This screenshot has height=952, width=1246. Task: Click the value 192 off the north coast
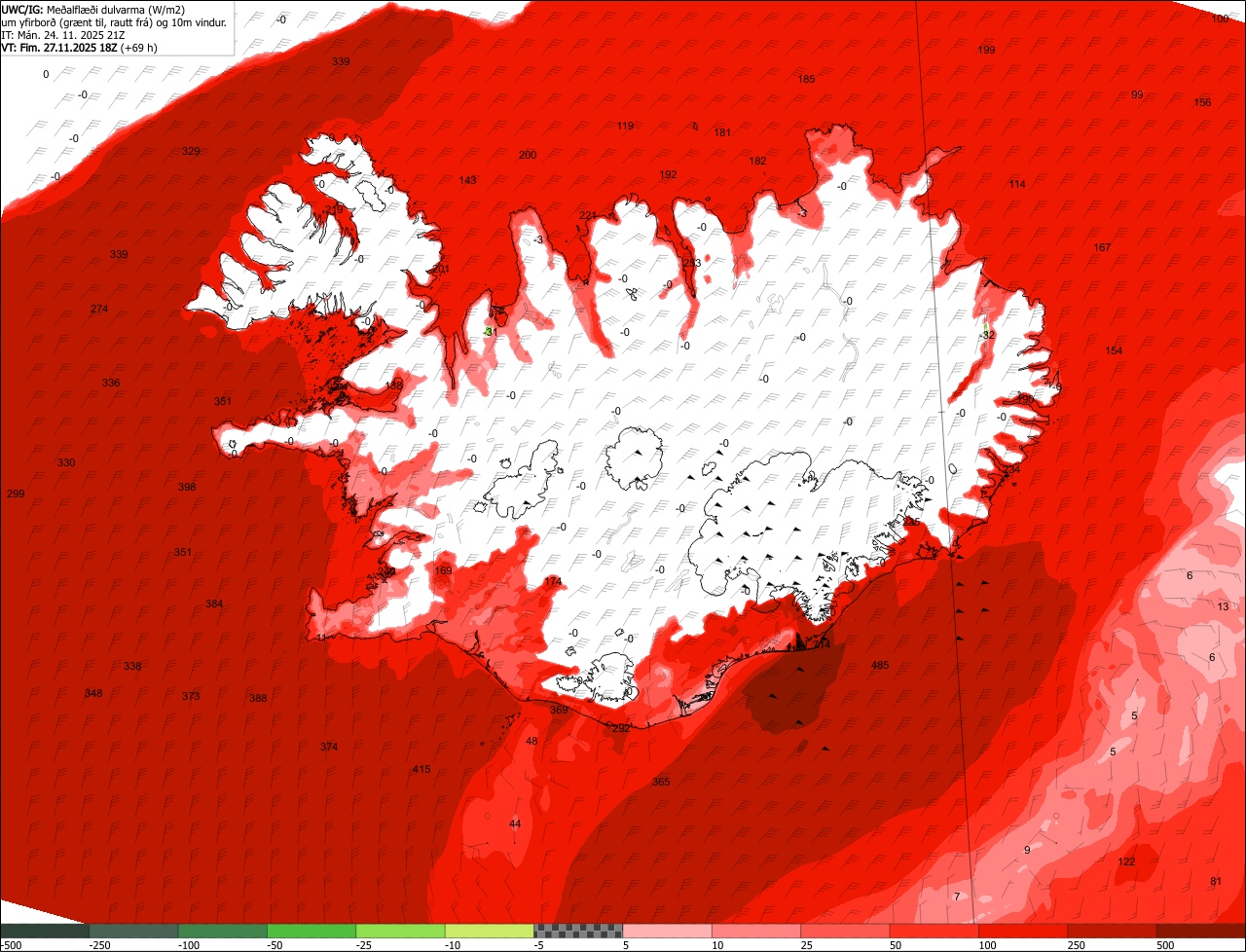click(668, 174)
